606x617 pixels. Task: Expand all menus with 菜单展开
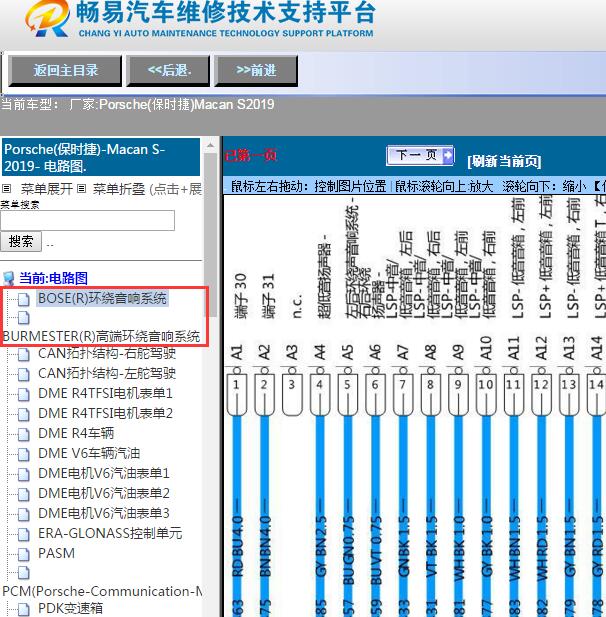[47, 189]
